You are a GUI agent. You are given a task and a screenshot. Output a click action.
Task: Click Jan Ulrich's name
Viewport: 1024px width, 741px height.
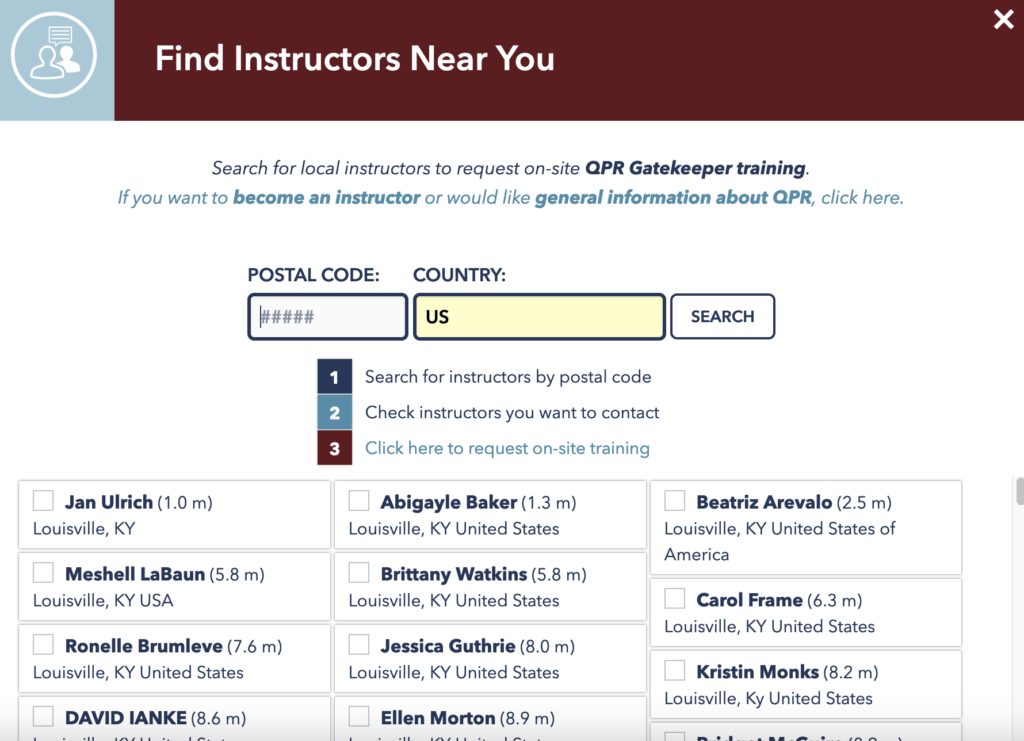108,502
